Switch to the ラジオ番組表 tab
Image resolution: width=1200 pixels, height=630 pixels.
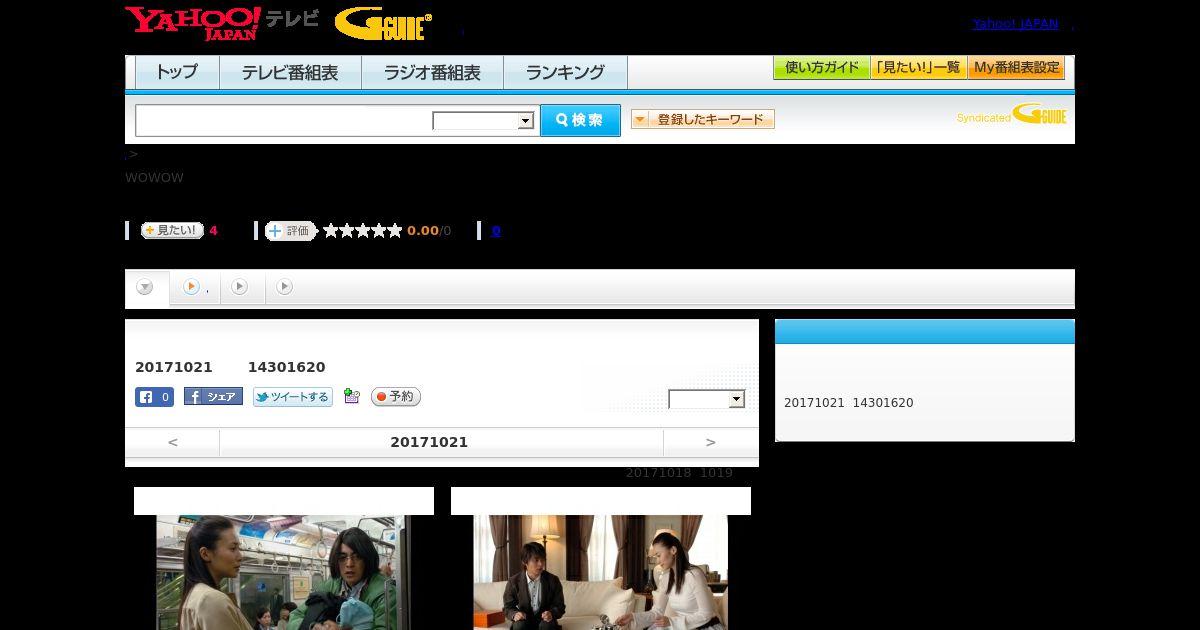(432, 72)
